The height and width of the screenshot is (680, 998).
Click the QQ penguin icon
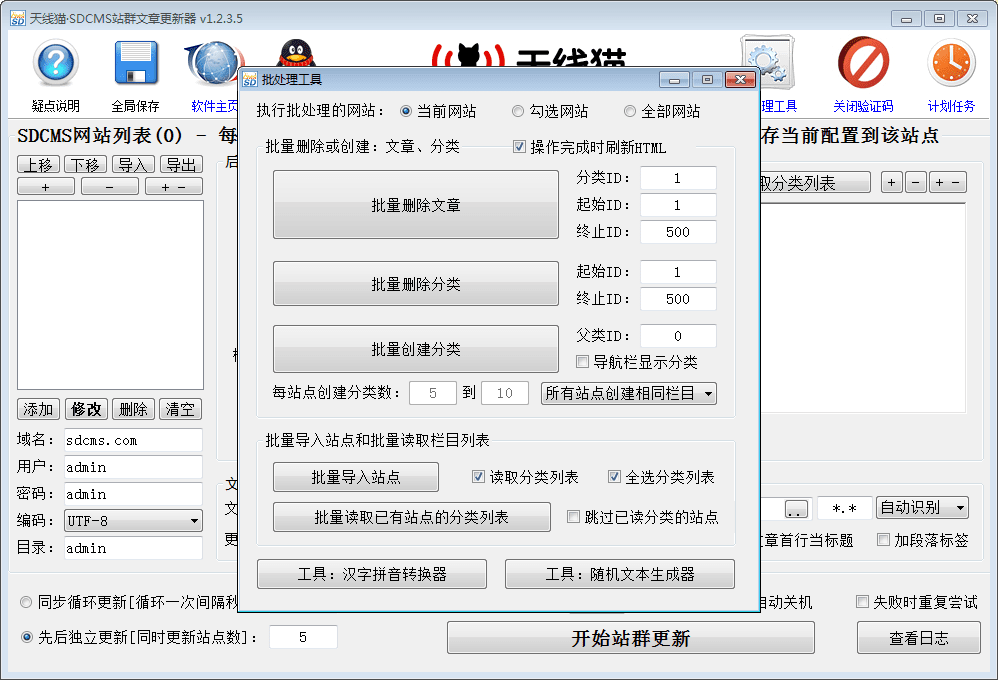tap(295, 53)
